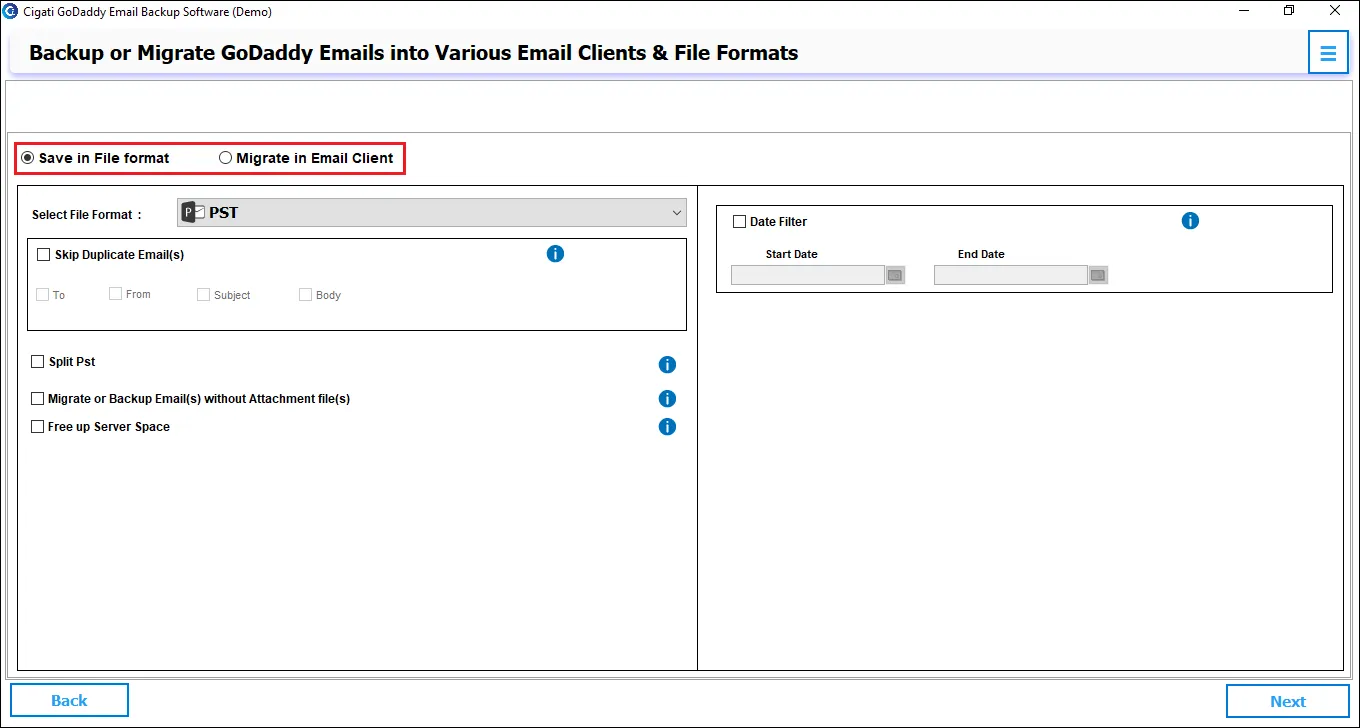Check the Body duplicate filter checkbox
Viewport: 1360px width, 728px height.
click(306, 295)
